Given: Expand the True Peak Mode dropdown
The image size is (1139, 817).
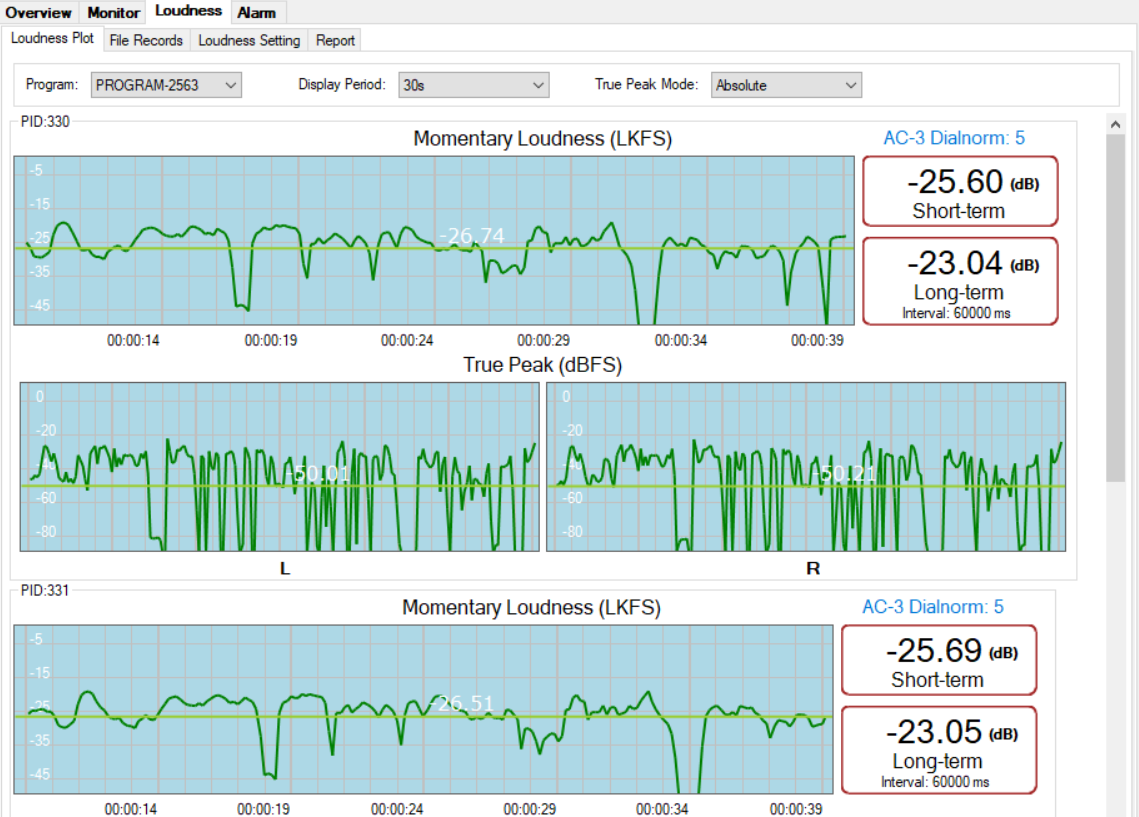Looking at the screenshot, I should 786,85.
